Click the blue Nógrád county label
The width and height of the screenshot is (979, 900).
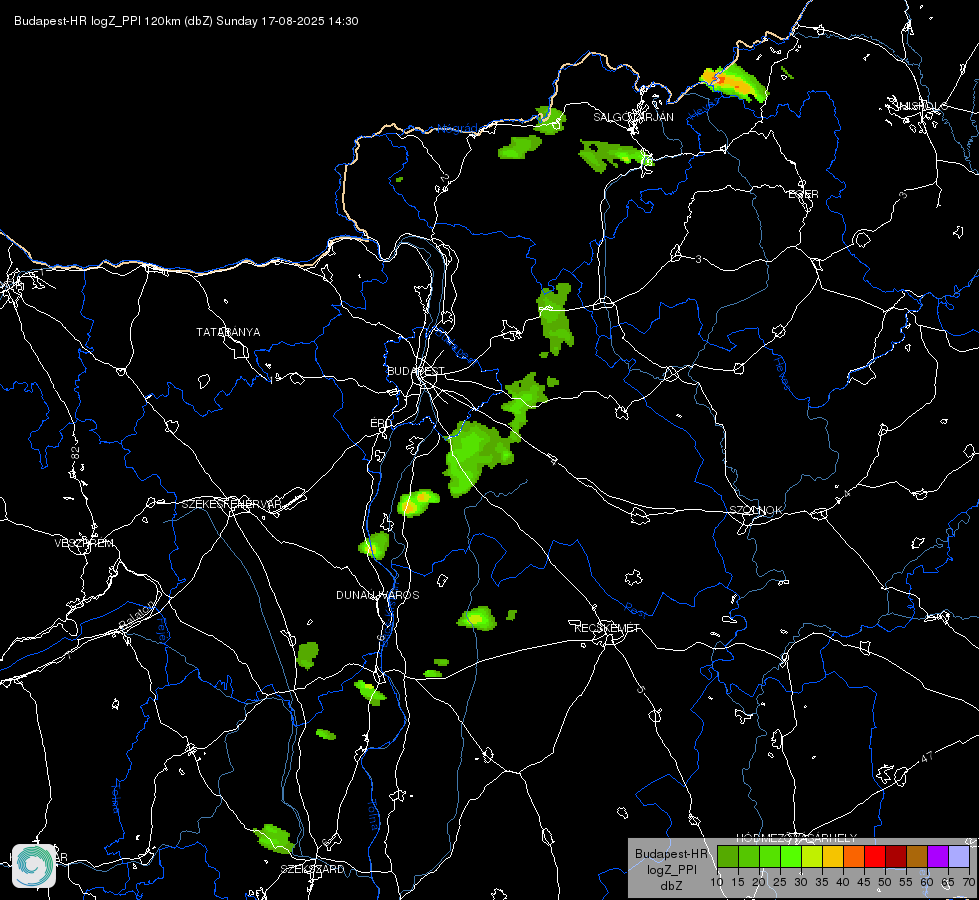point(458,129)
